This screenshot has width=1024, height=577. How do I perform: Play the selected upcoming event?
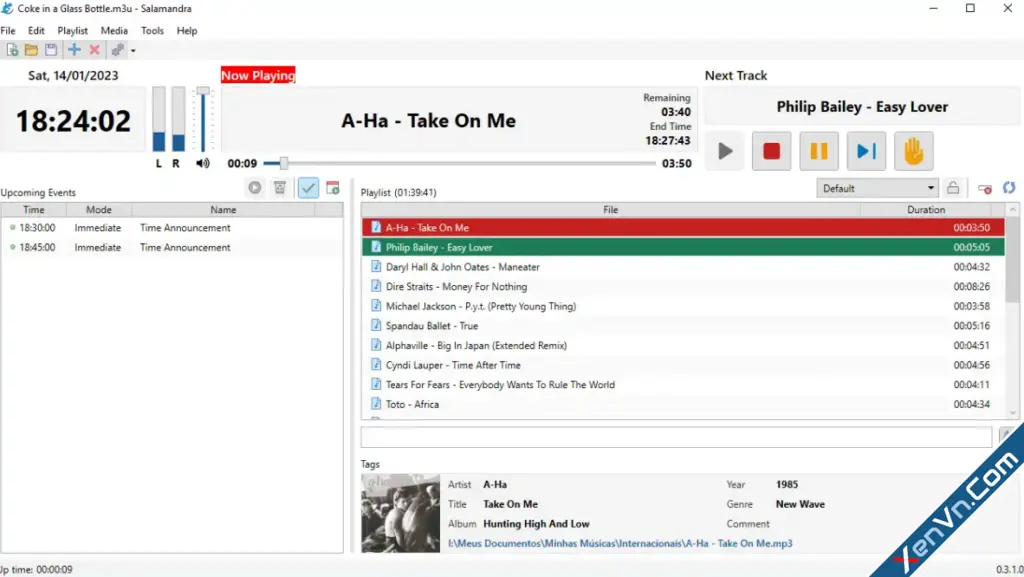coord(255,188)
